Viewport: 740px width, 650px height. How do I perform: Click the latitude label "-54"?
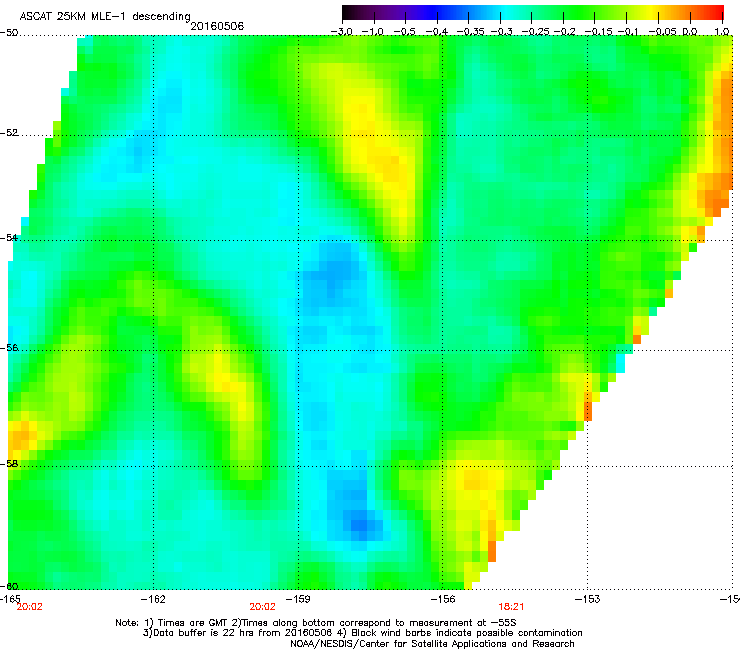(9, 237)
